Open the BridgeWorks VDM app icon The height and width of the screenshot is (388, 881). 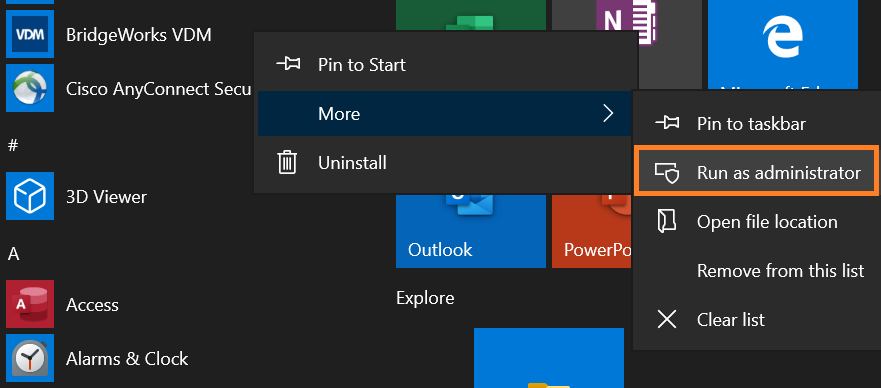pyautogui.click(x=30, y=34)
